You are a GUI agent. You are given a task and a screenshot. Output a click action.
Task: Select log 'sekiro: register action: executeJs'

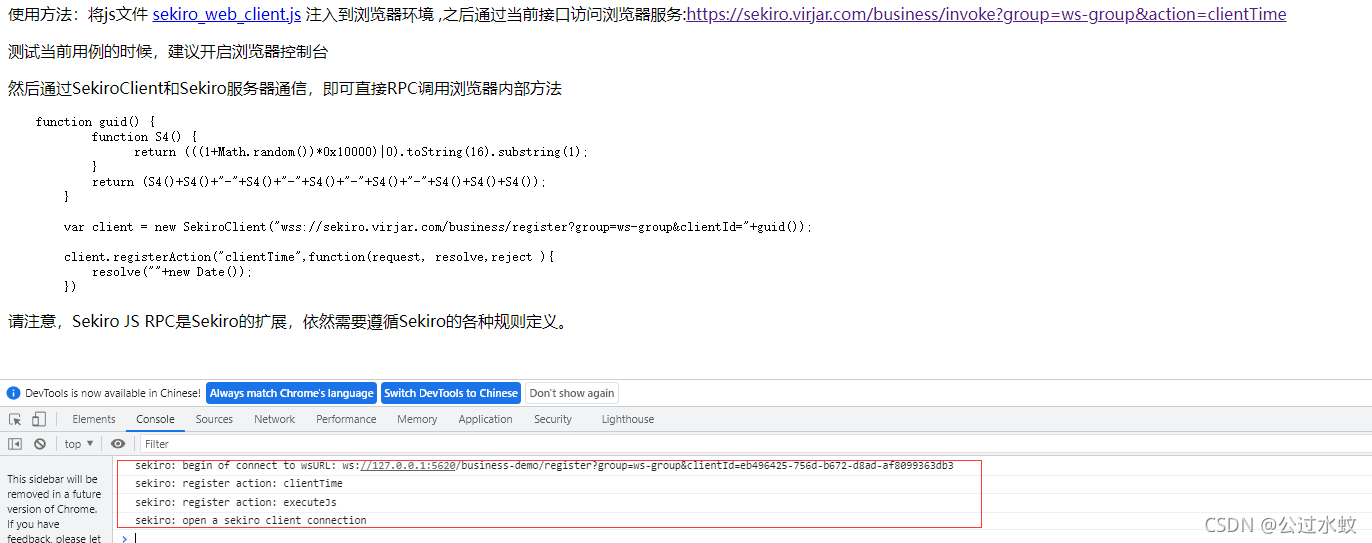(236, 502)
